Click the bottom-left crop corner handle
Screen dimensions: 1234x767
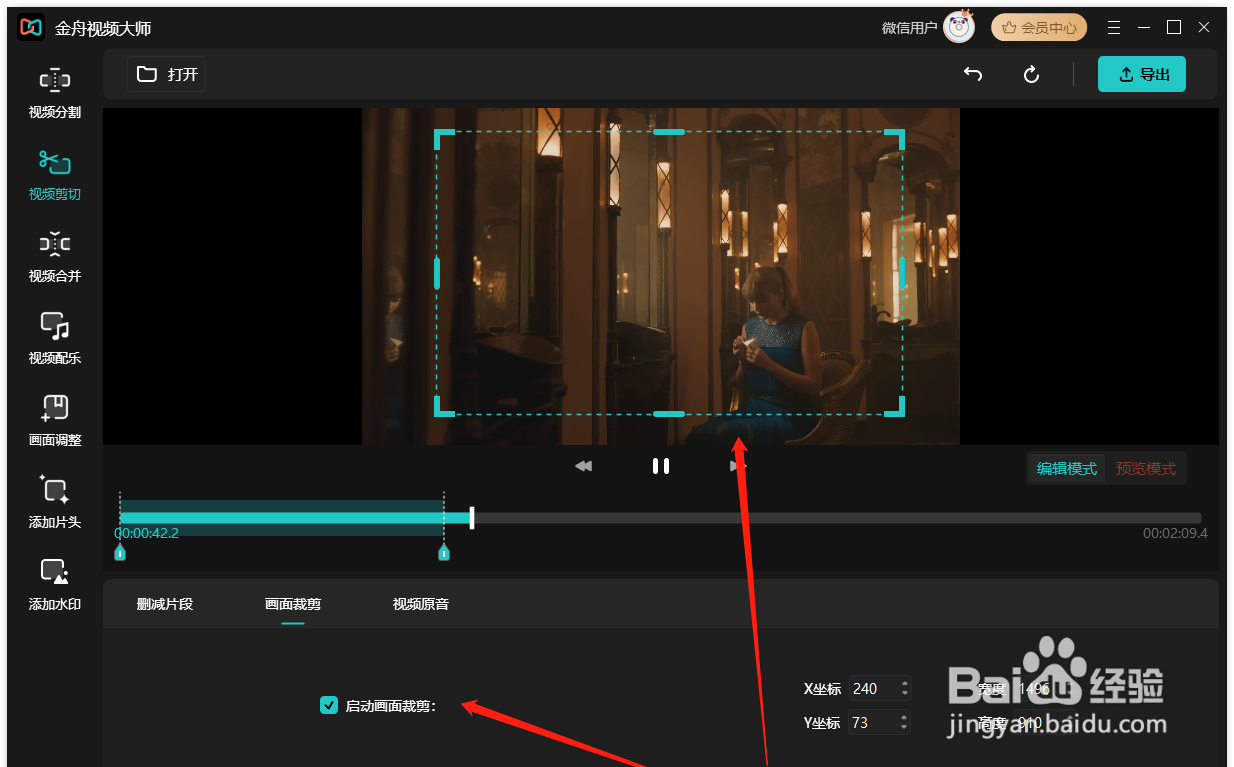(443, 407)
